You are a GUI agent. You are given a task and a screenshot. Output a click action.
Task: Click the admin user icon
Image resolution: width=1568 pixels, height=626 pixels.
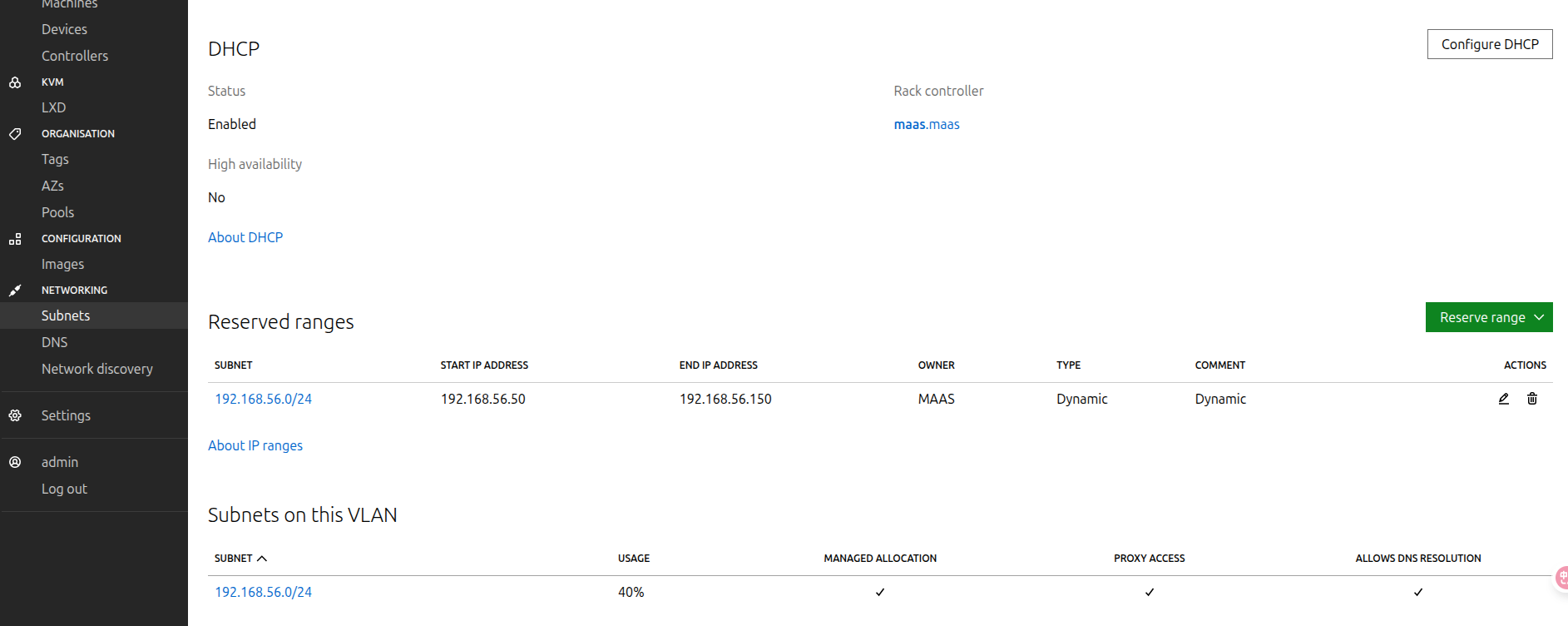click(x=15, y=462)
